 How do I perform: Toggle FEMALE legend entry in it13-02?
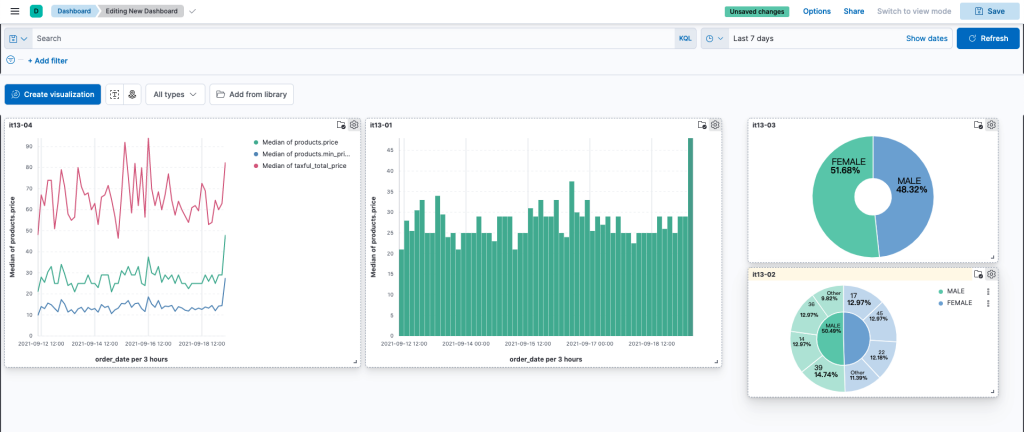[959, 303]
